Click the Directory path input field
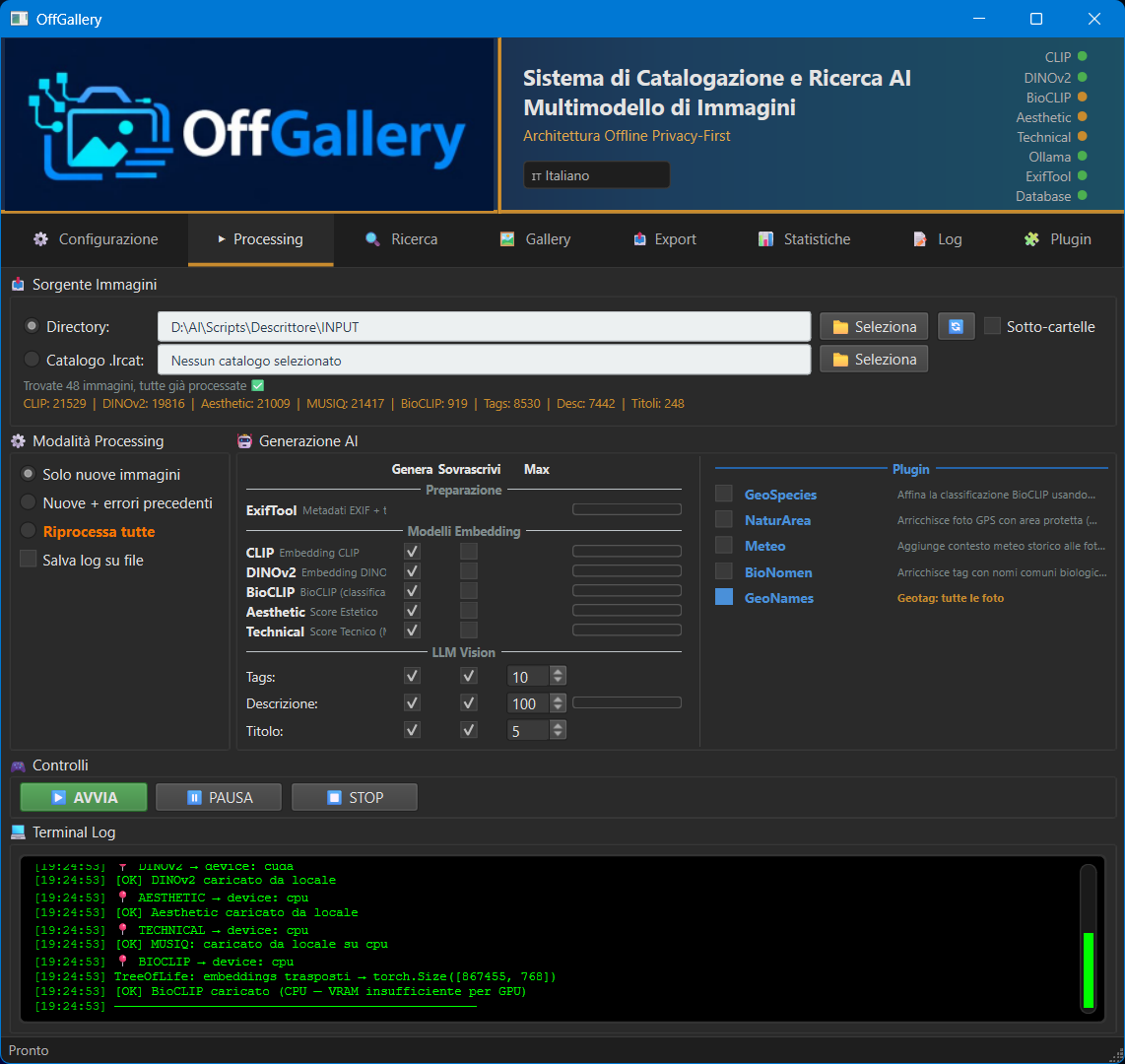1125x1064 pixels. pyautogui.click(x=485, y=327)
